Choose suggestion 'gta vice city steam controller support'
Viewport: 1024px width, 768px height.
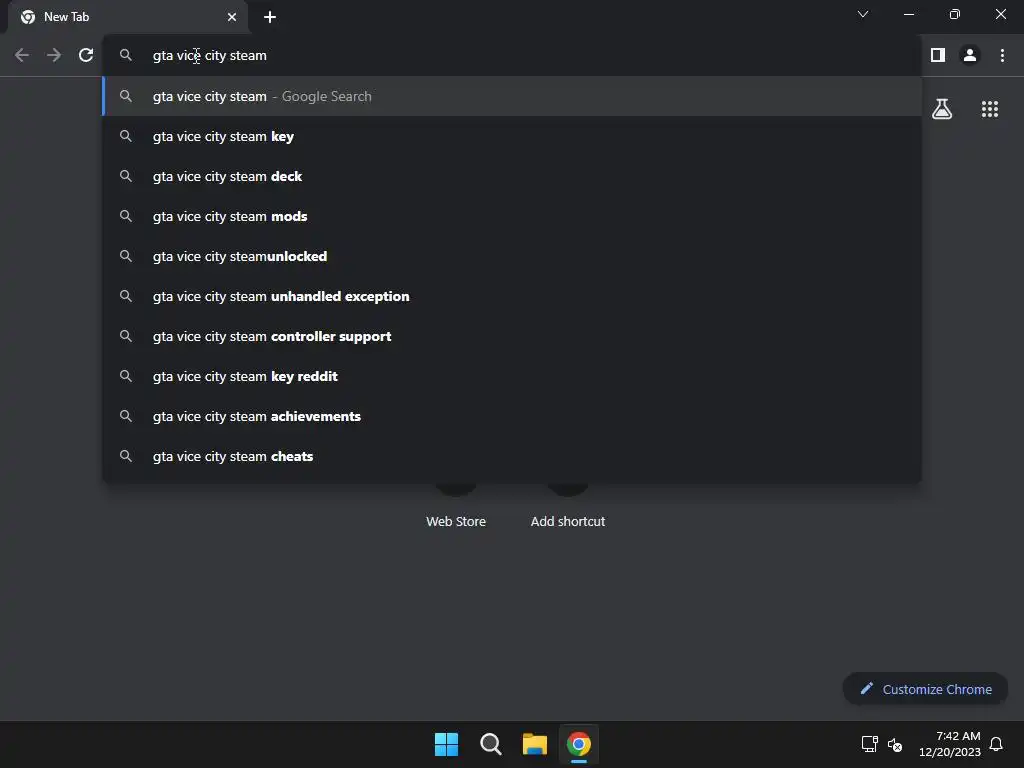[512, 336]
